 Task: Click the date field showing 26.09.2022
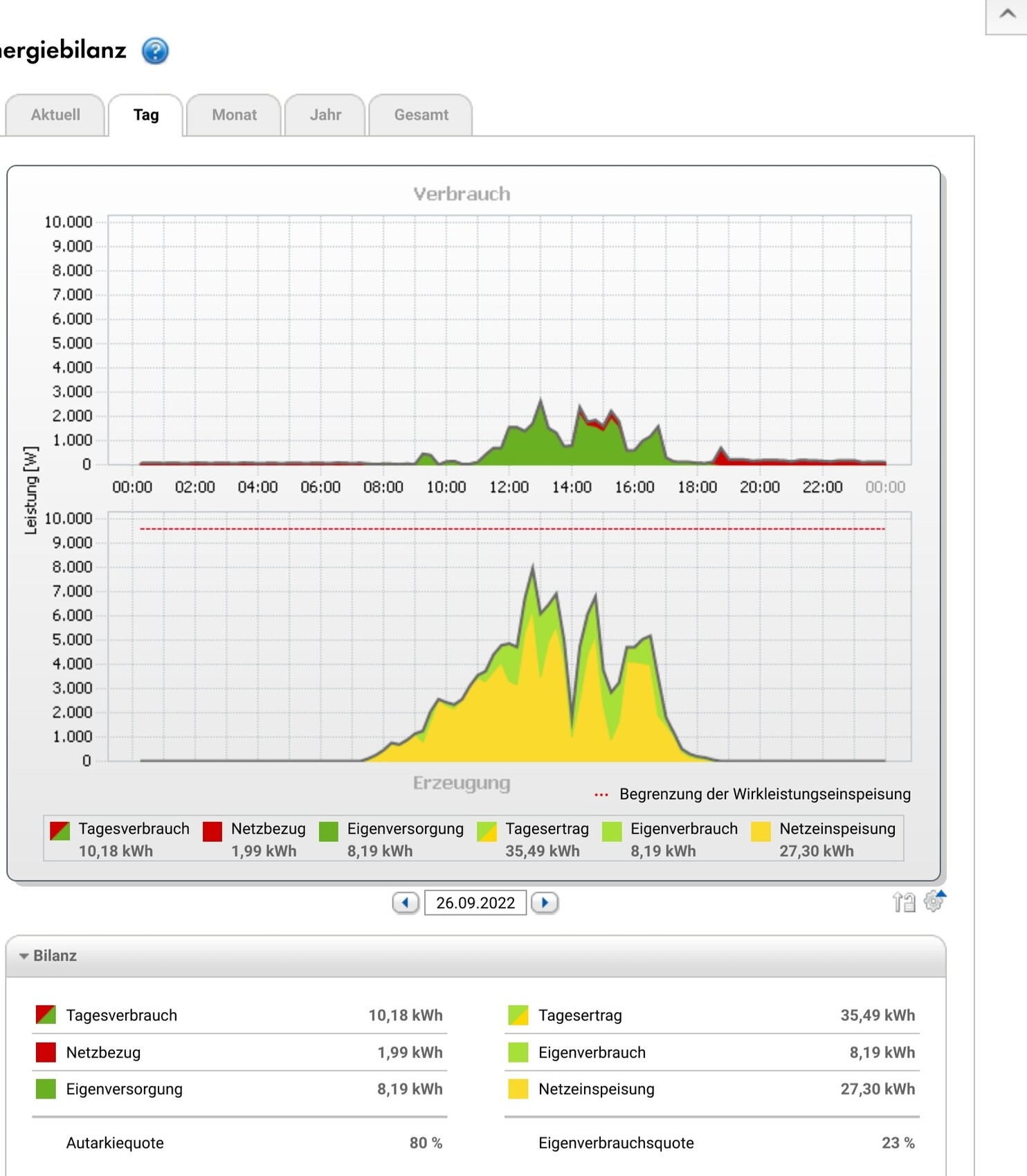[475, 903]
